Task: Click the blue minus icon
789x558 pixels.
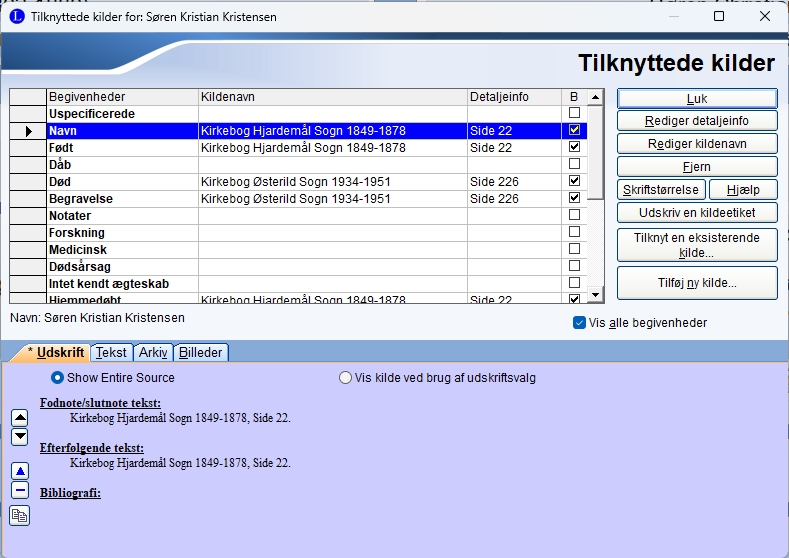Action: point(19,490)
